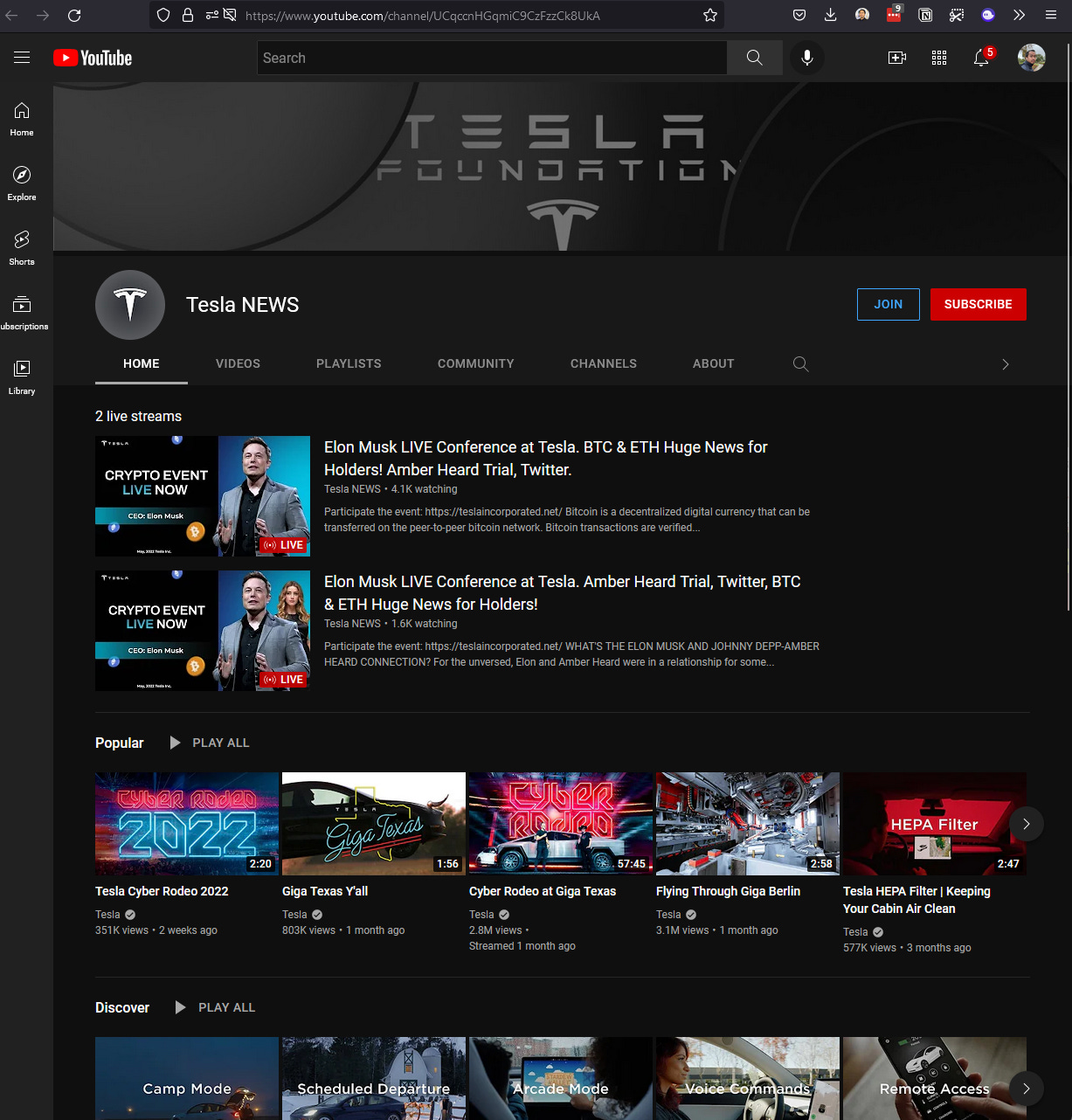Open the Pocket save icon
Viewport: 1072px width, 1120px height.
[x=799, y=15]
